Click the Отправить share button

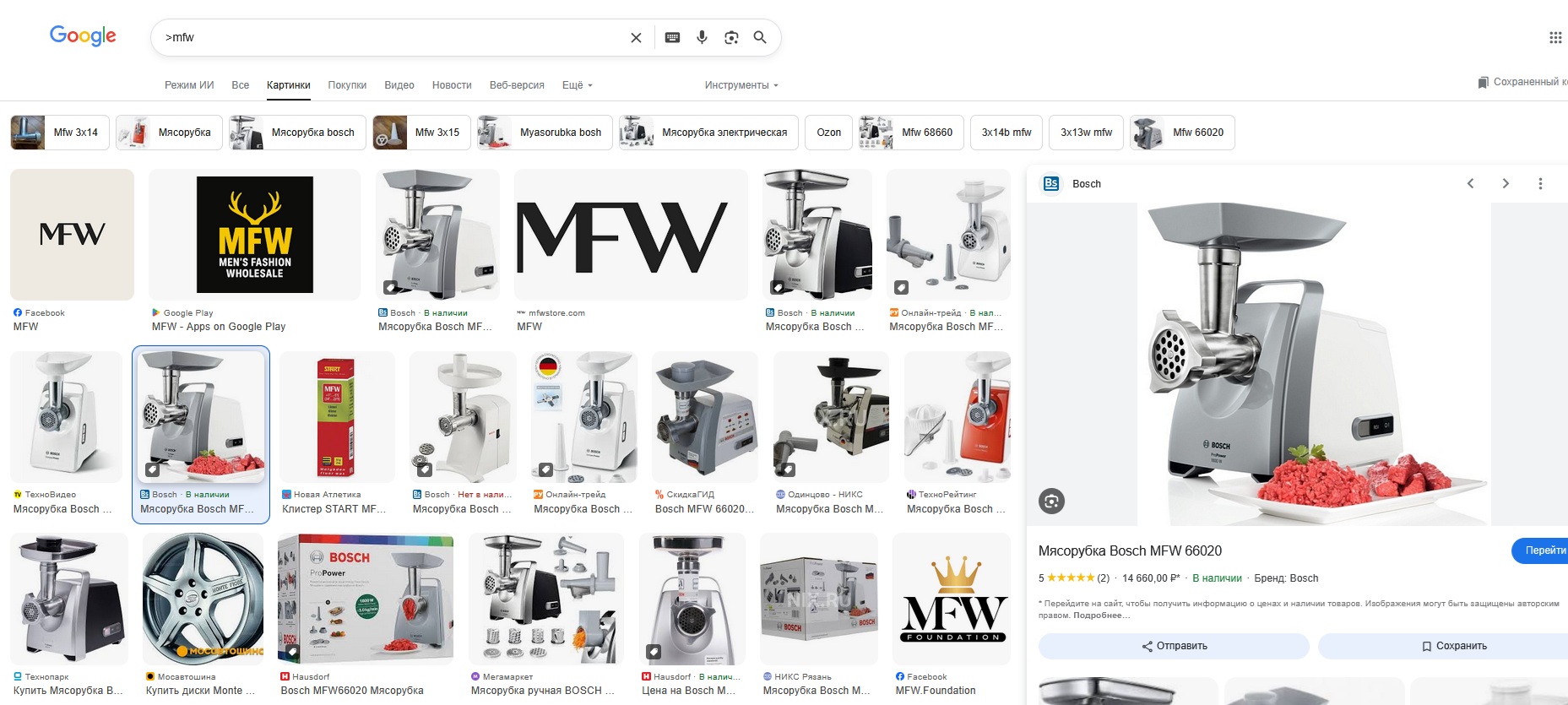point(1174,646)
